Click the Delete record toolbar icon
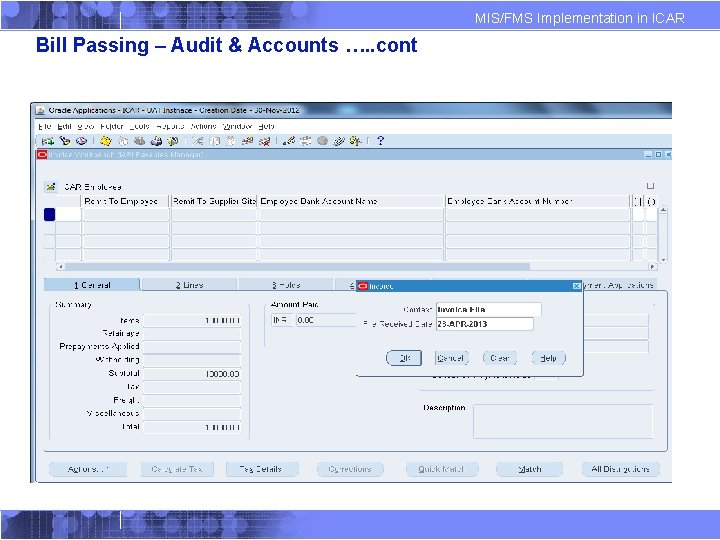720x540 pixels. [x=264, y=141]
